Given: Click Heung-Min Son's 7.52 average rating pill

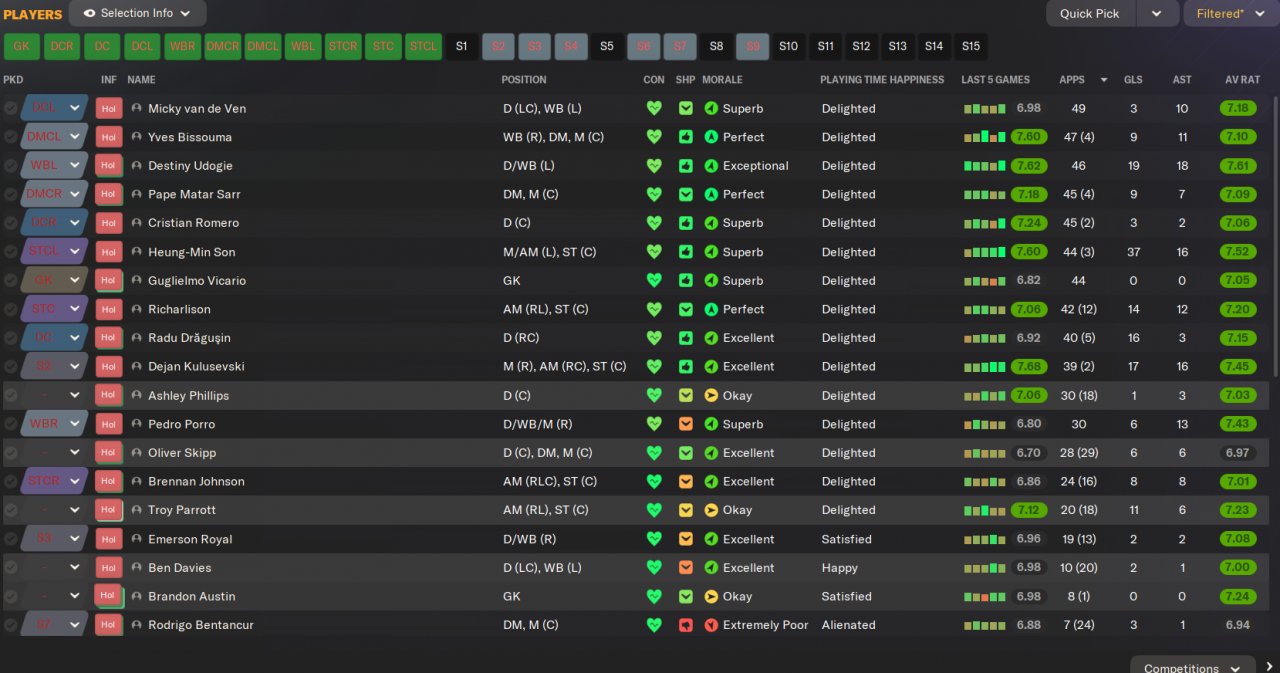Looking at the screenshot, I should [1238, 252].
